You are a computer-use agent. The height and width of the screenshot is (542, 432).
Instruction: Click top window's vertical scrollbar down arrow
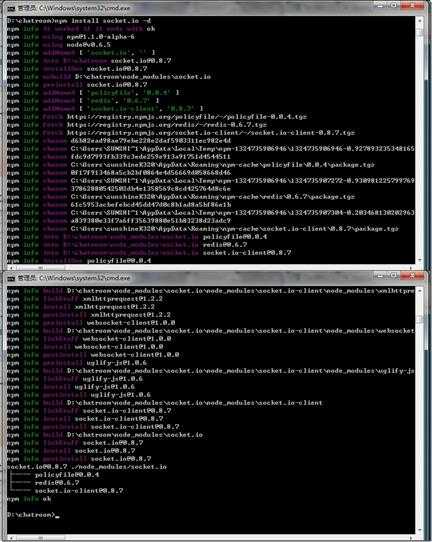pos(420,260)
